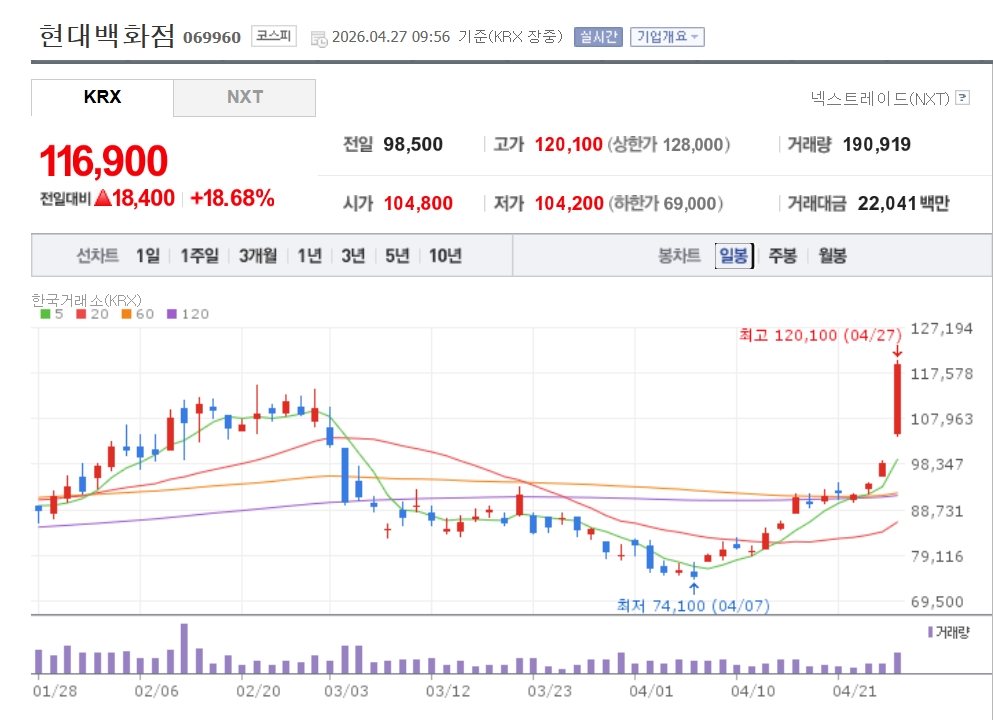The image size is (993, 720).
Task: Click the 03/03 date axis label
Action: [x=346, y=691]
